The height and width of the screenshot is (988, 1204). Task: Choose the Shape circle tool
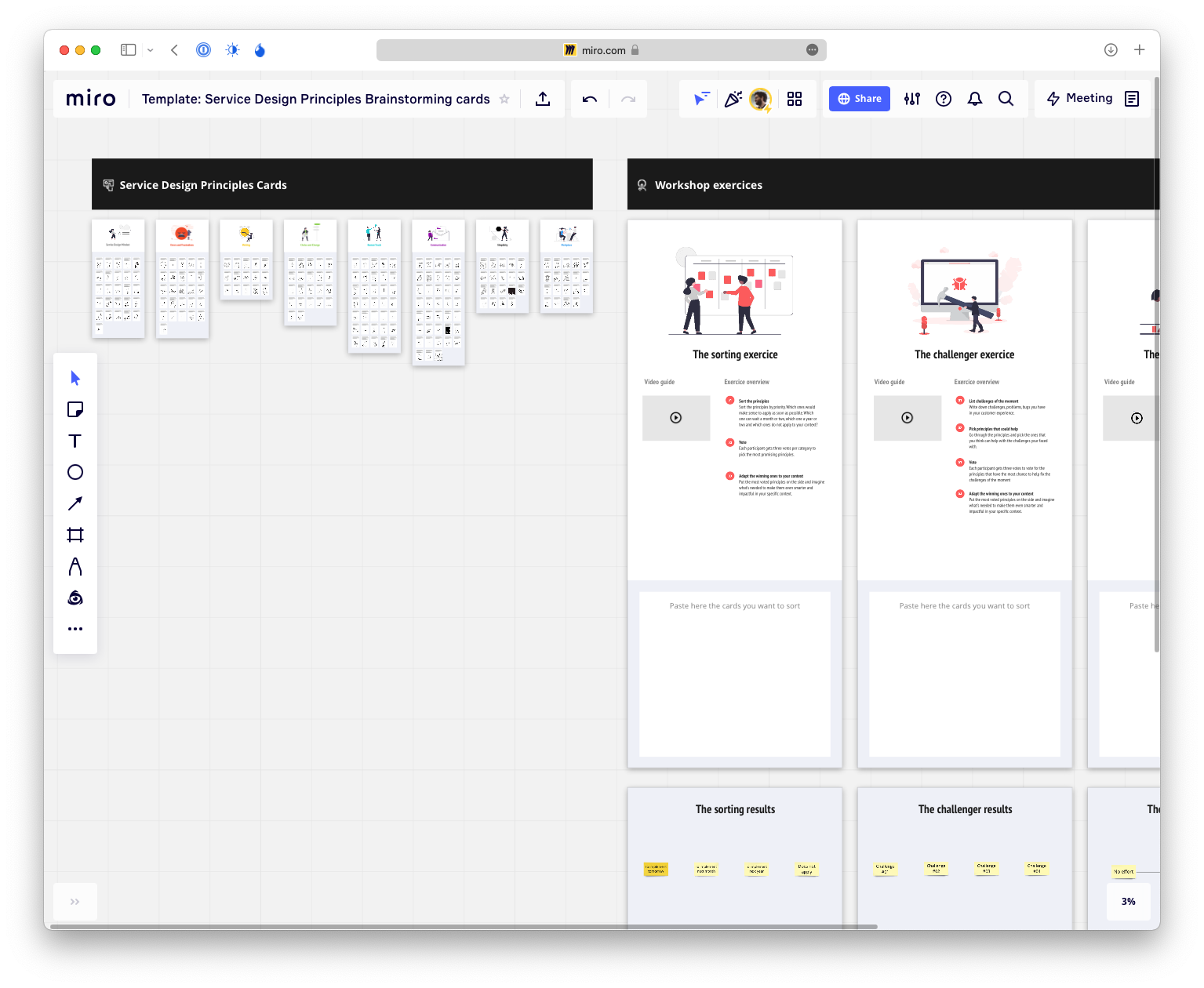(75, 472)
